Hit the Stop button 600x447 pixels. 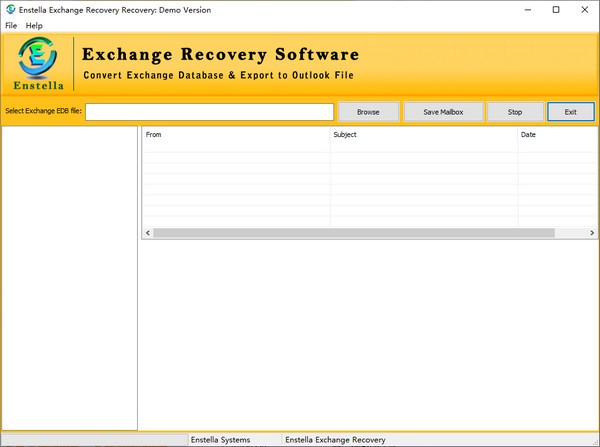(x=515, y=112)
